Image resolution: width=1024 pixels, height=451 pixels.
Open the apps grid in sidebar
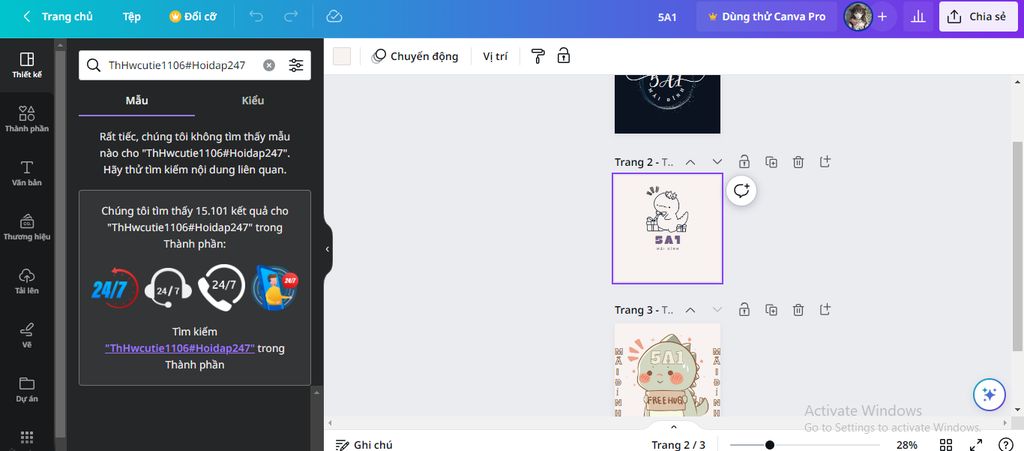(x=27, y=437)
